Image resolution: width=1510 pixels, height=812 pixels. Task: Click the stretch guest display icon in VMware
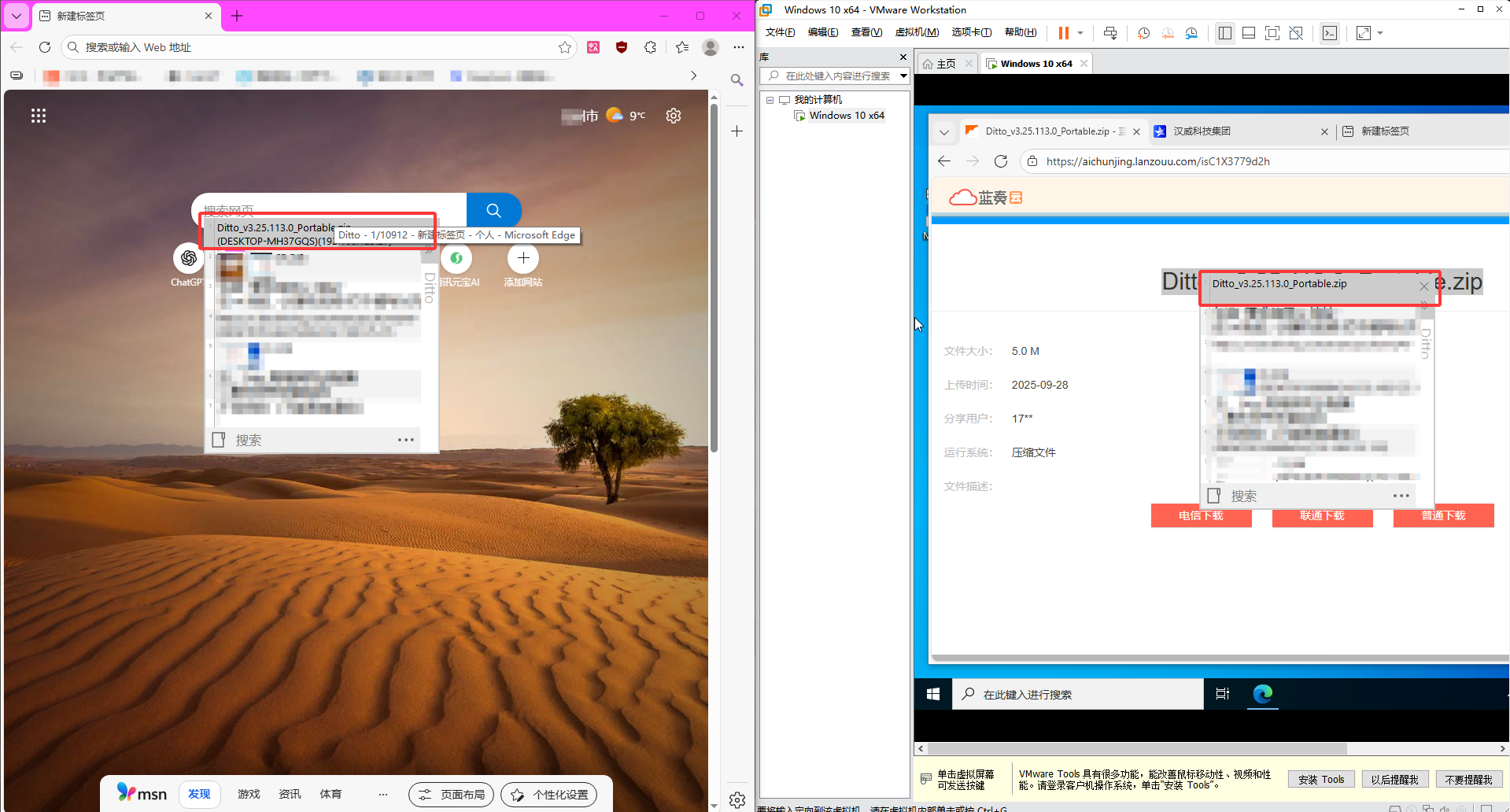point(1364,33)
